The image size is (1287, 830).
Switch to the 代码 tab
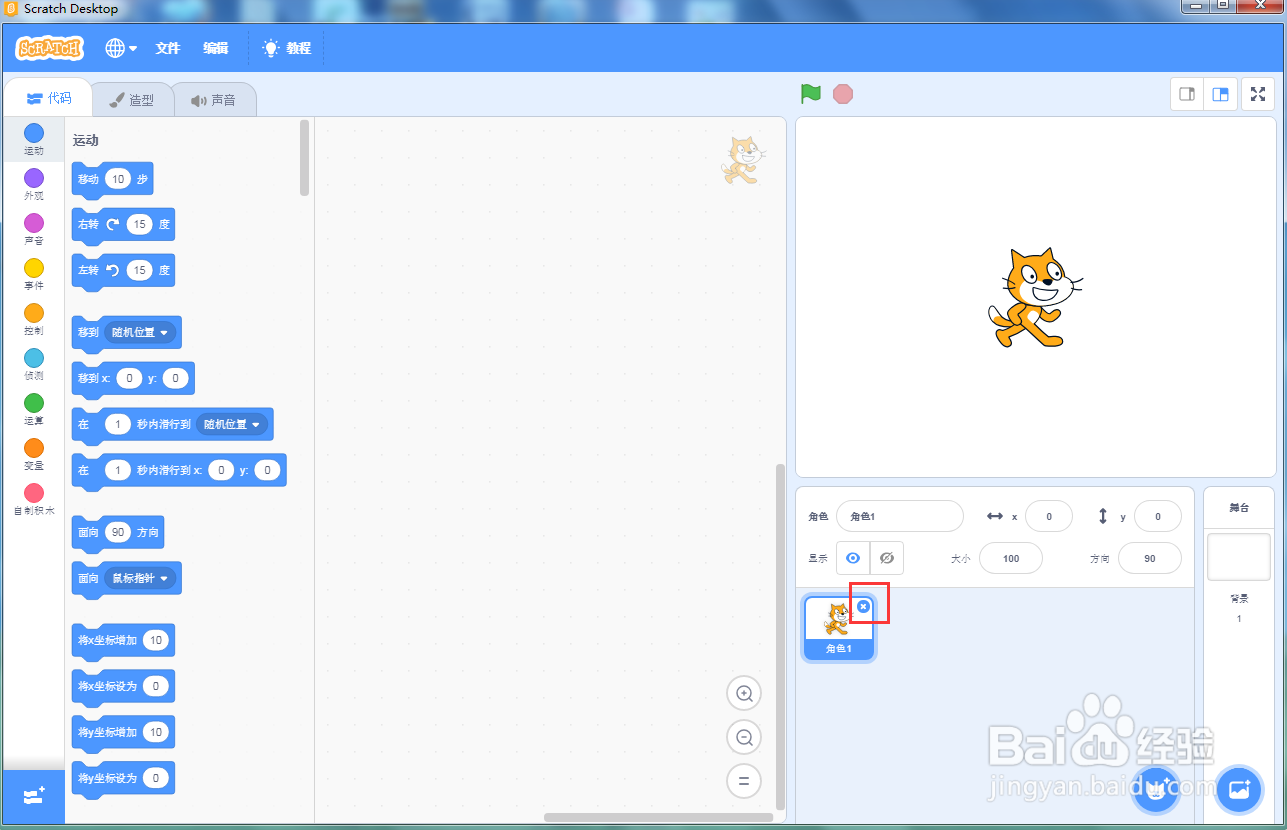pos(49,98)
